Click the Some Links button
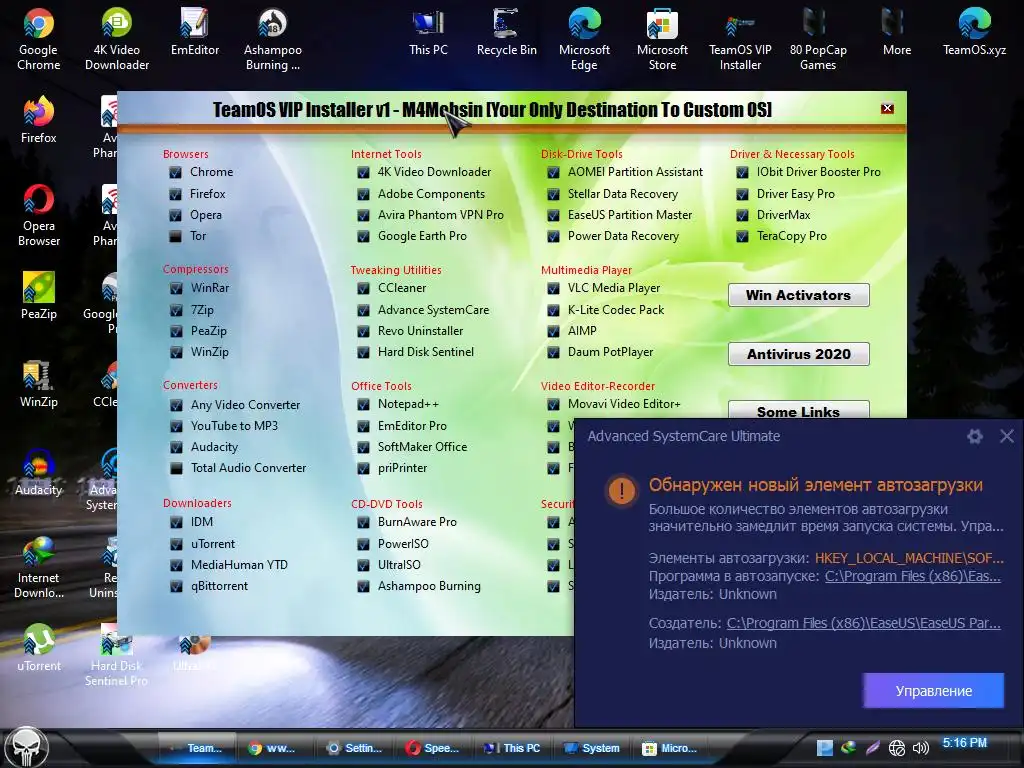 [799, 410]
